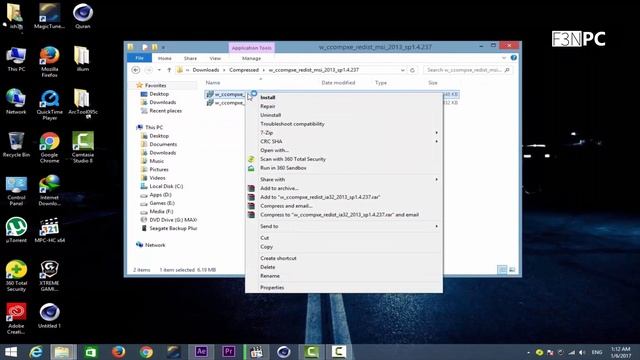640x360 pixels.
Task: Open uTorrent desktop shortcut
Action: (16, 230)
